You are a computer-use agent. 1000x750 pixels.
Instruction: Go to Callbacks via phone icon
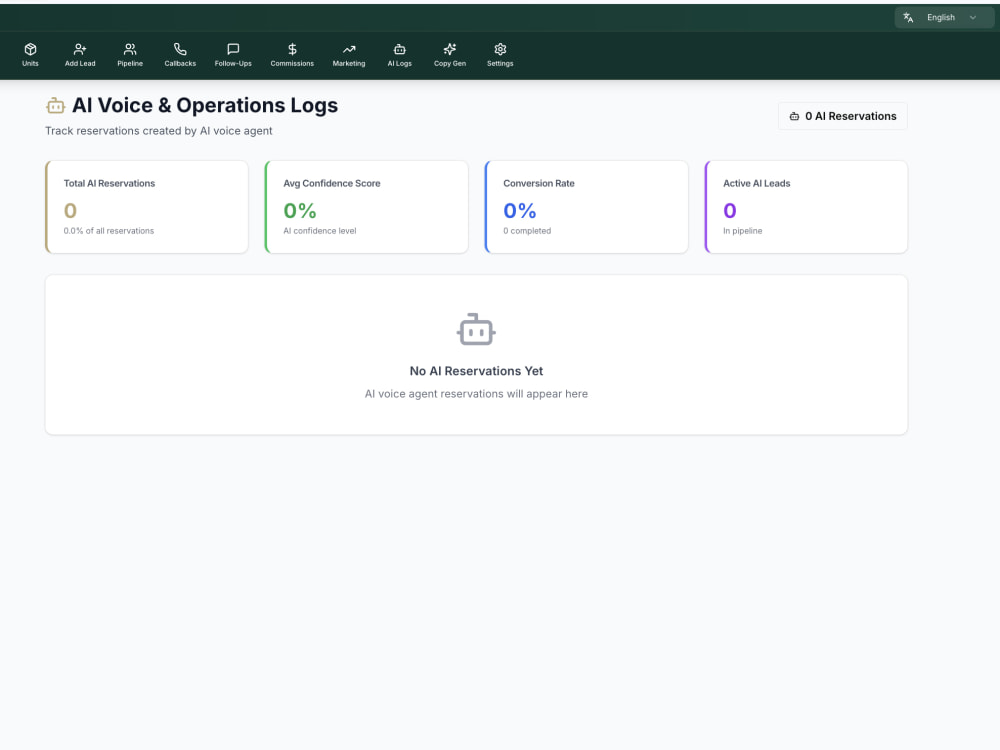click(x=180, y=49)
